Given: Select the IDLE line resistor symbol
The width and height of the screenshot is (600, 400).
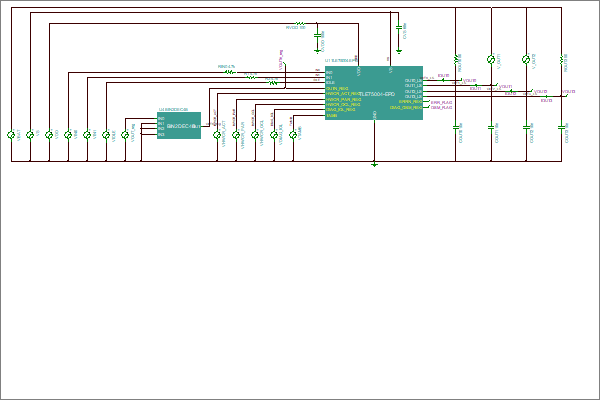Looking at the screenshot, I should click(x=273, y=83).
